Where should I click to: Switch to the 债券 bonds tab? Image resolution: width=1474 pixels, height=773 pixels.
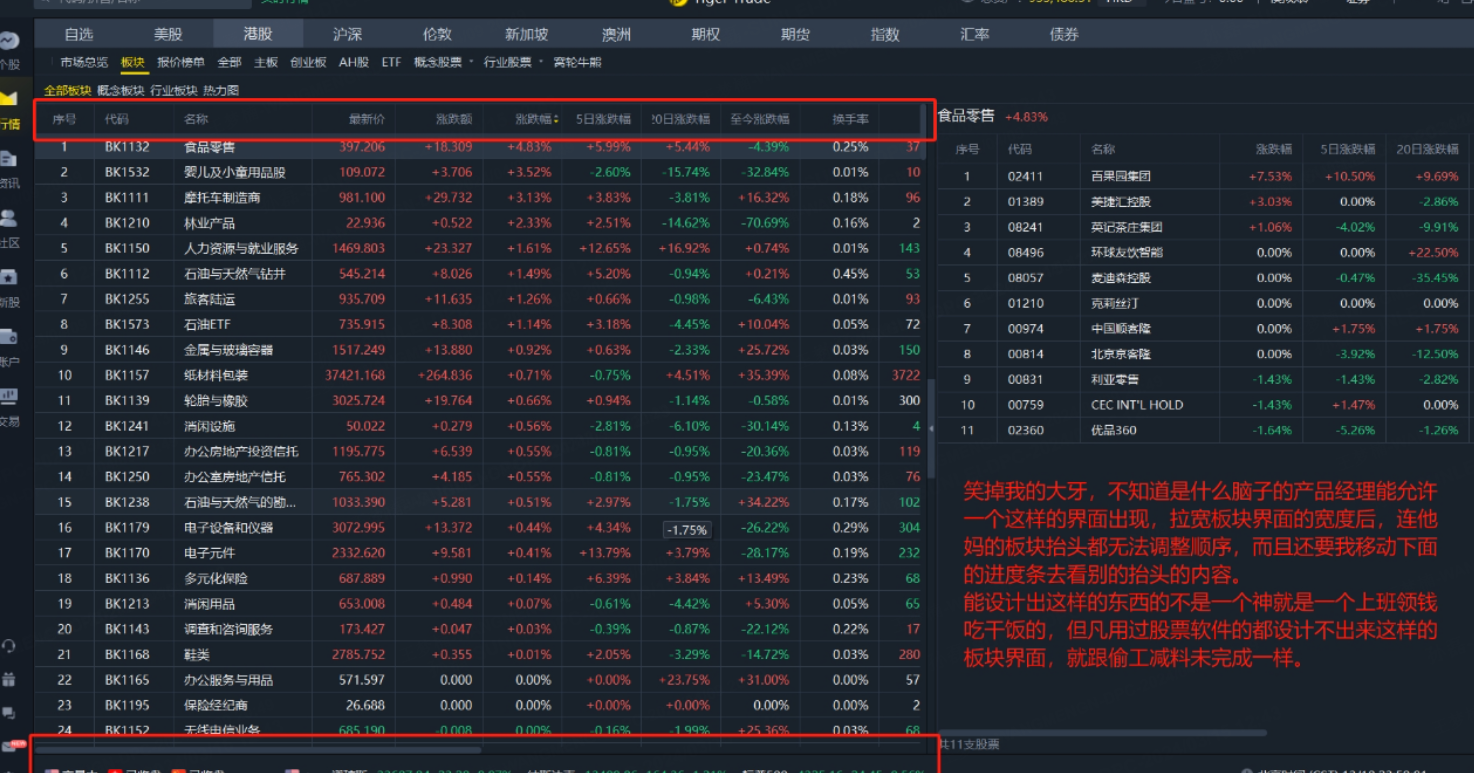(x=1064, y=34)
